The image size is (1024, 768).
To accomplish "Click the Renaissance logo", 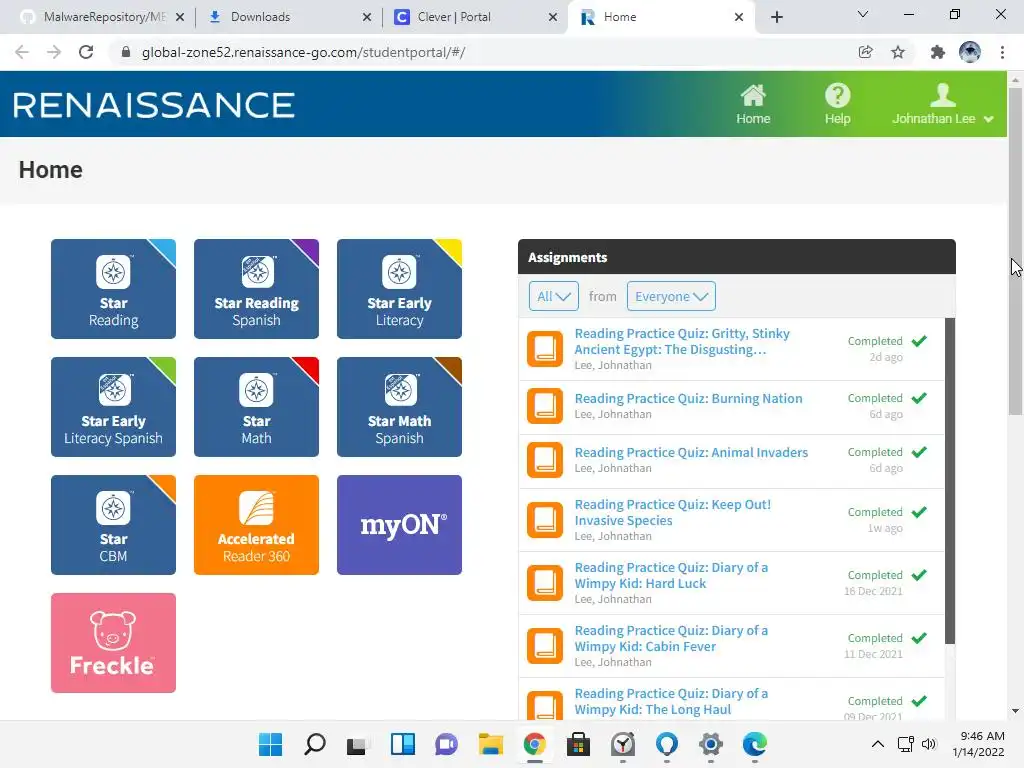I will pos(154,105).
